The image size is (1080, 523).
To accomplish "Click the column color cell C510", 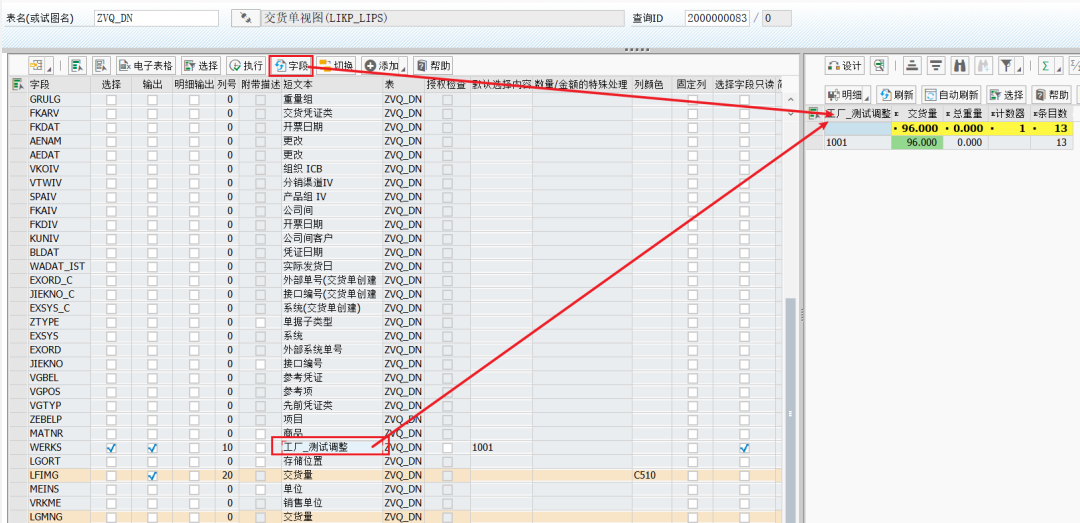I will [651, 475].
